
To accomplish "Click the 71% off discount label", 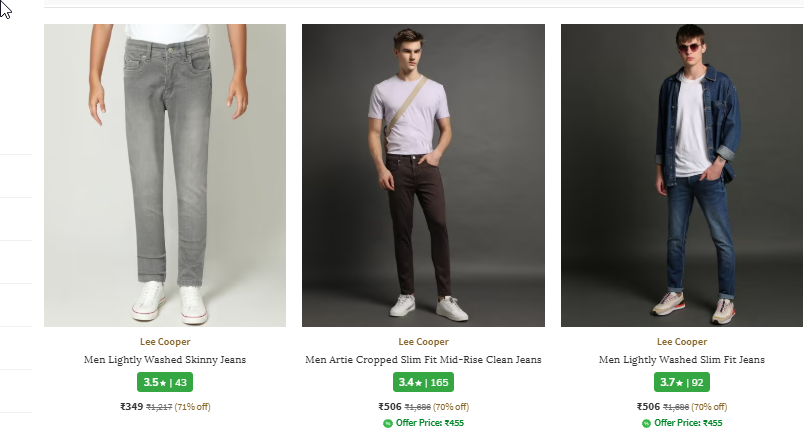I will tap(192, 407).
